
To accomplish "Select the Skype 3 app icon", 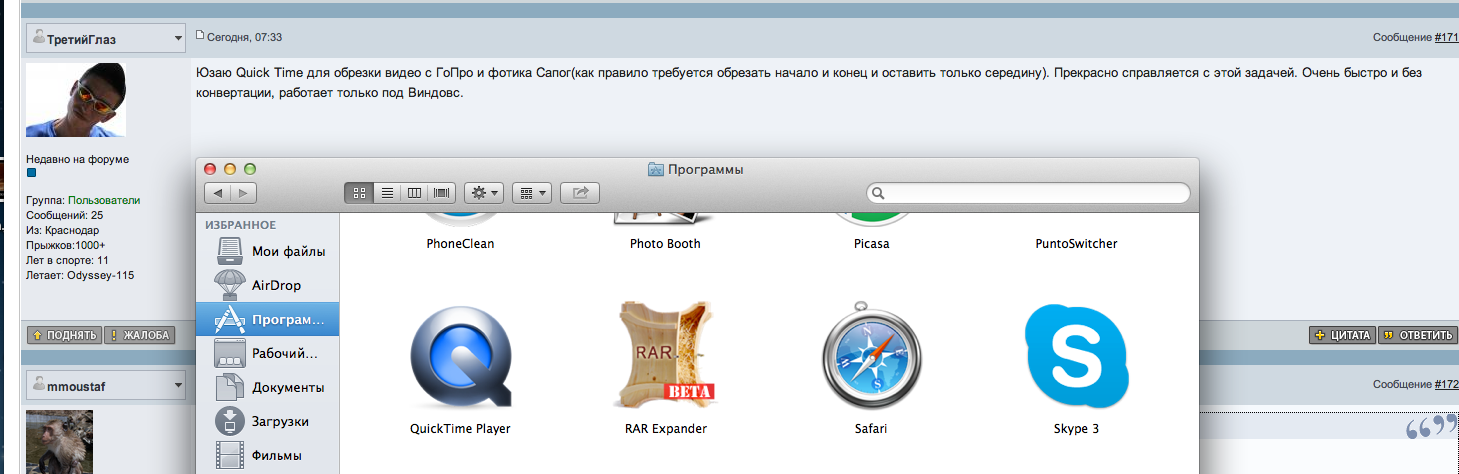I will point(1076,355).
